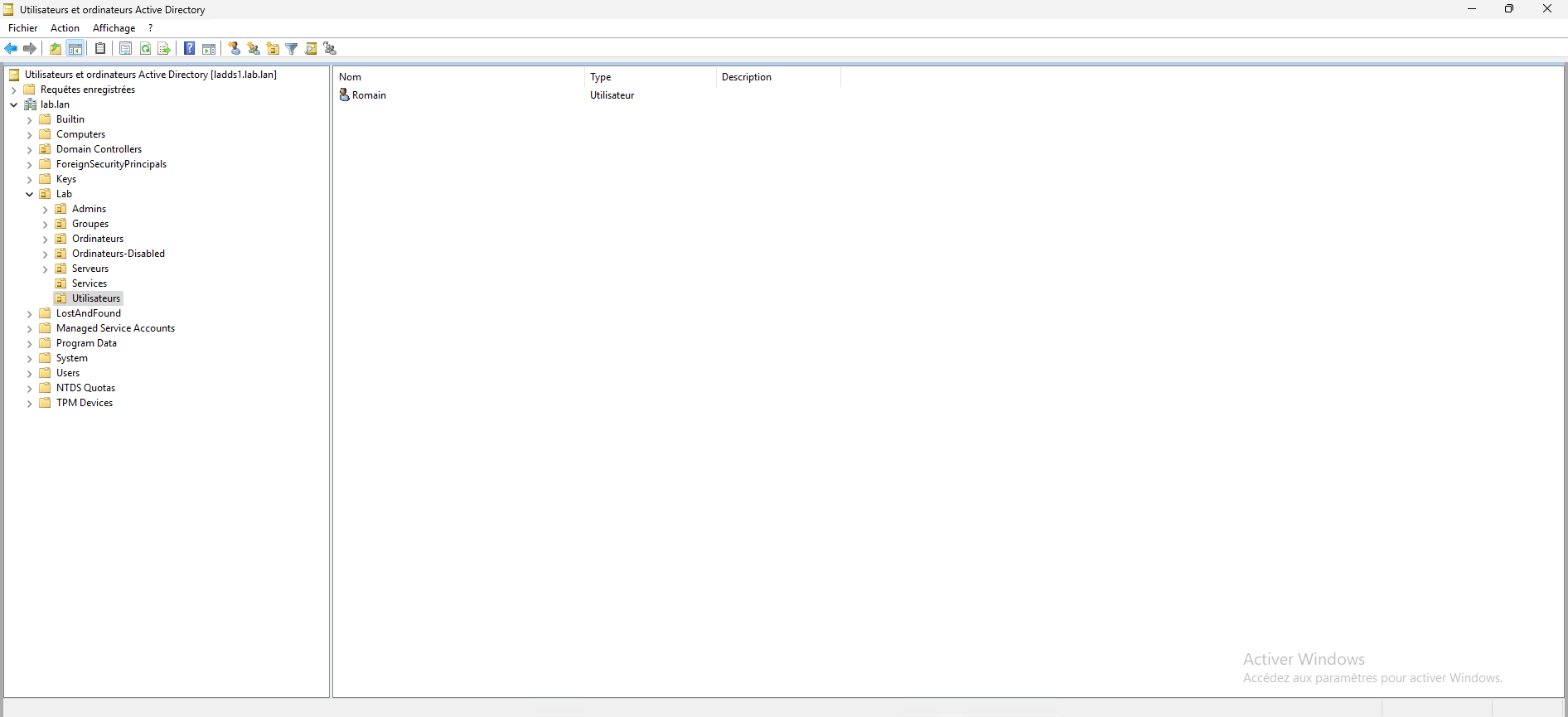Click the blue Back arrow in toolbar
This screenshot has width=1568, height=717.
[11, 49]
